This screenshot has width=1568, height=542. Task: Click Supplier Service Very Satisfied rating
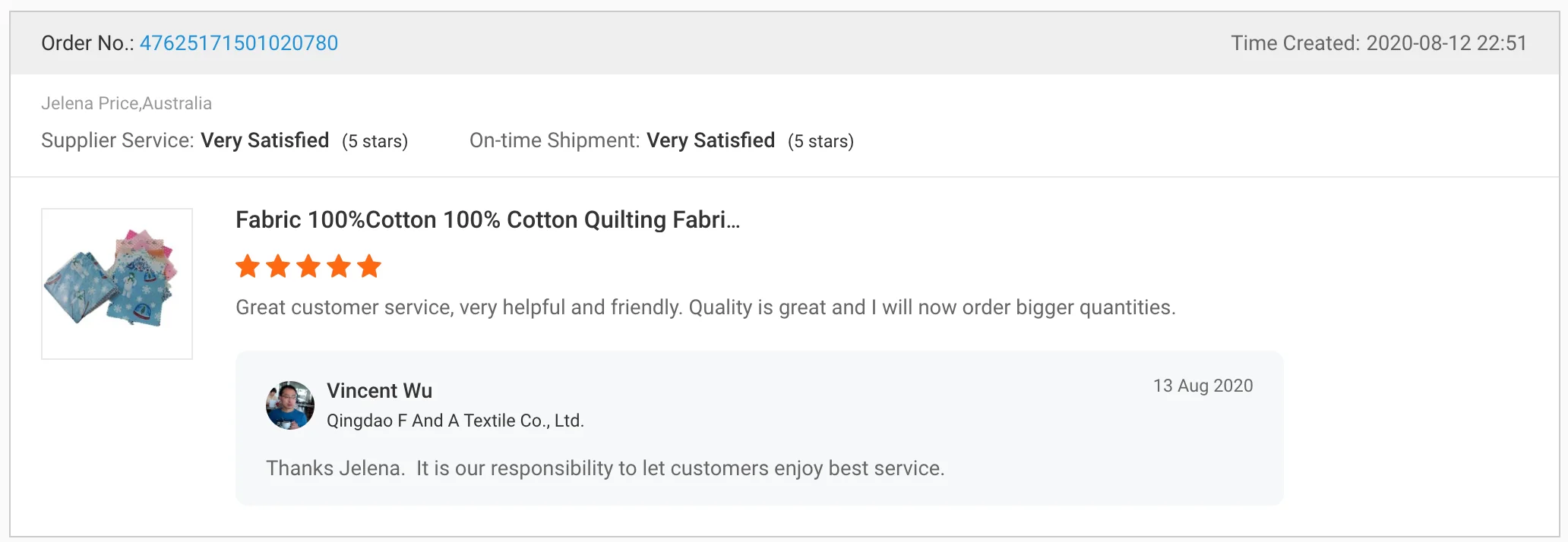click(x=264, y=140)
